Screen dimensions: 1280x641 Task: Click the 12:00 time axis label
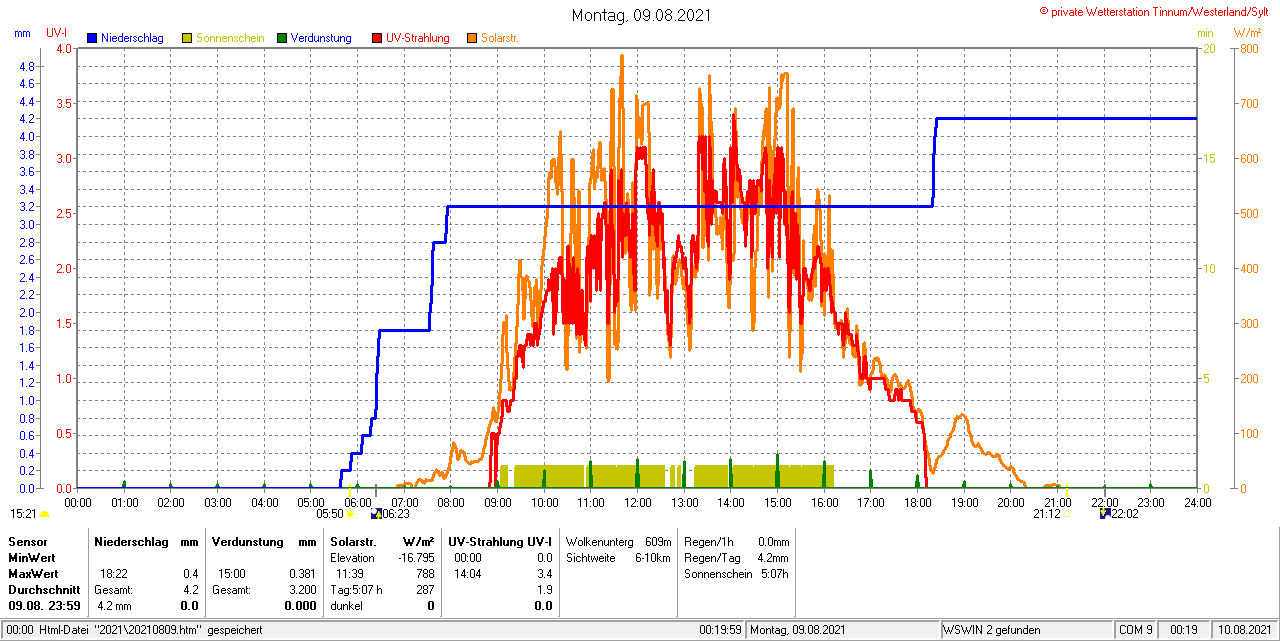coord(637,502)
